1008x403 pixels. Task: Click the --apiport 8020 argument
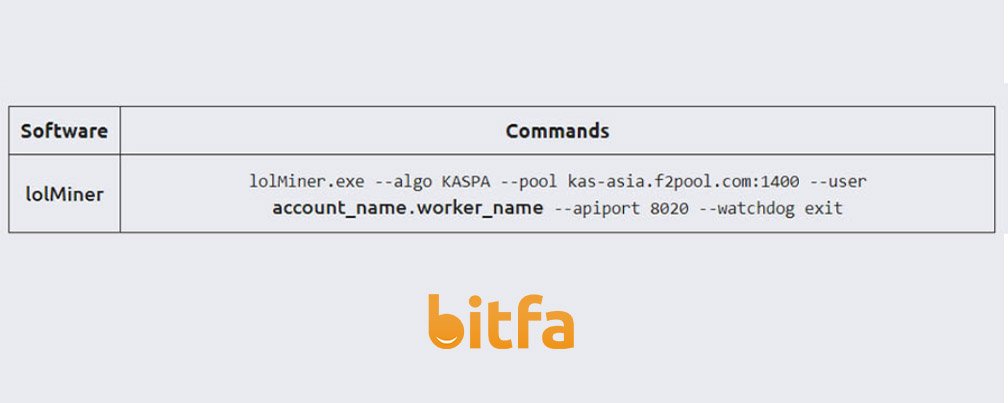pyautogui.click(x=619, y=208)
